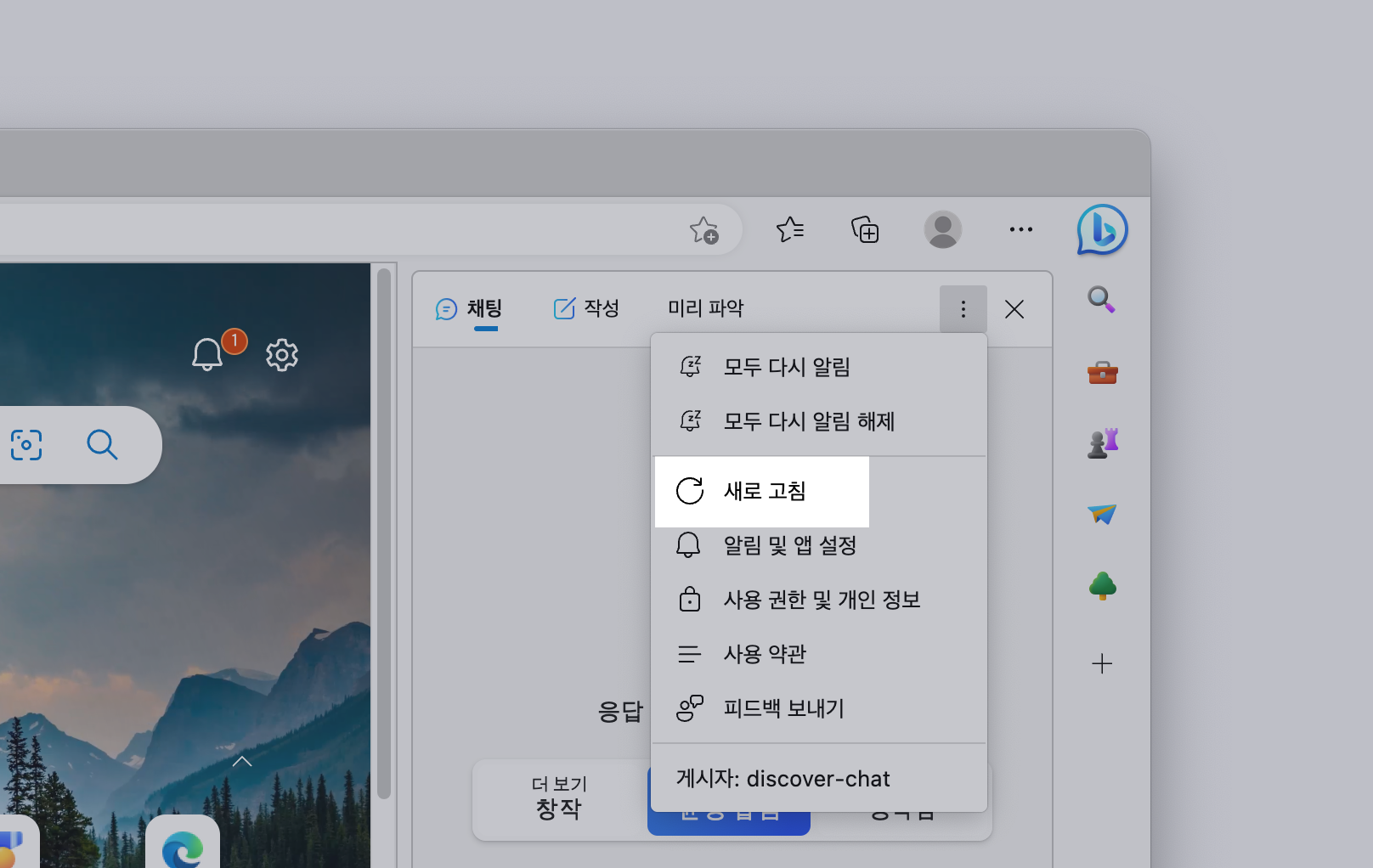Open sidebar Search magnifier icon

tap(1102, 299)
